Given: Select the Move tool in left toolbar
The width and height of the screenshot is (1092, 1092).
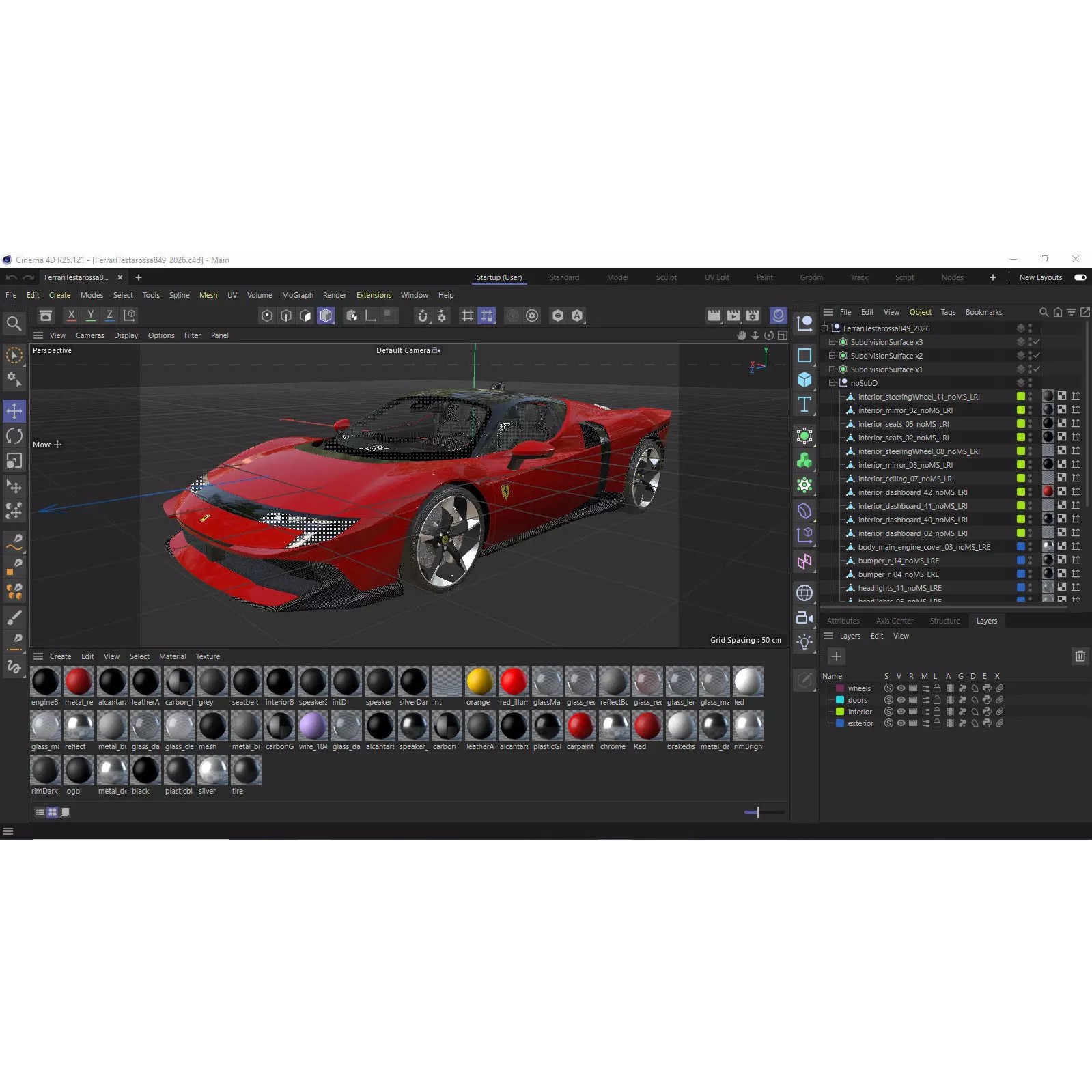Looking at the screenshot, I should (x=14, y=410).
